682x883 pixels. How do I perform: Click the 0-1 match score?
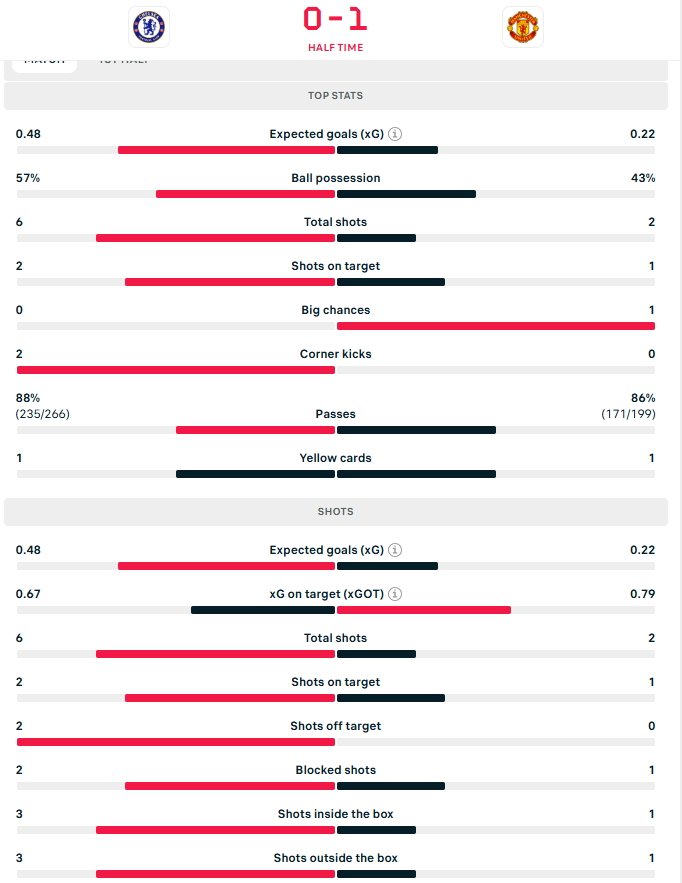coord(336,19)
